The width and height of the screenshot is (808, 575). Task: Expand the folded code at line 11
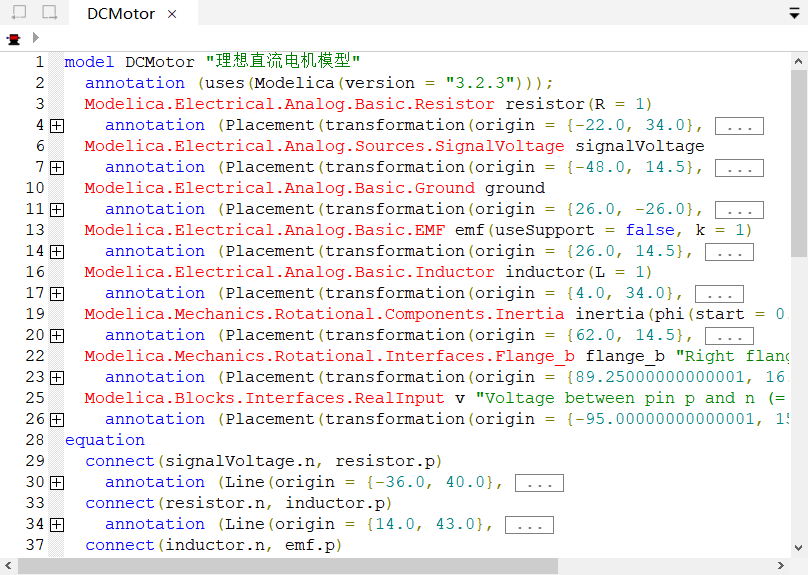(57, 210)
